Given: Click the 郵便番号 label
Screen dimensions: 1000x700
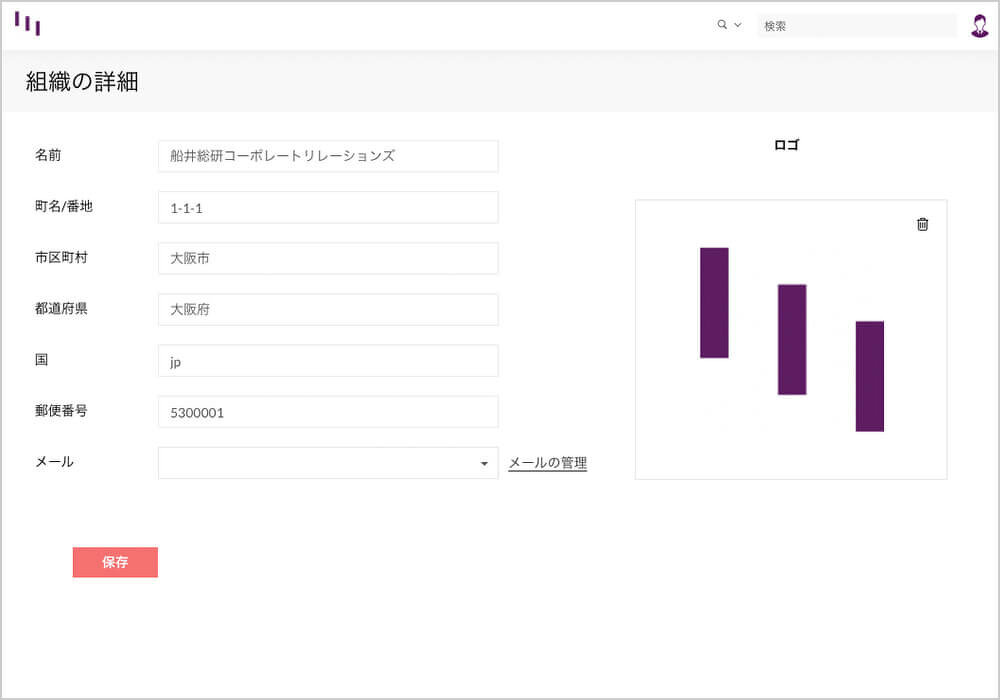Looking at the screenshot, I should click(x=61, y=411).
